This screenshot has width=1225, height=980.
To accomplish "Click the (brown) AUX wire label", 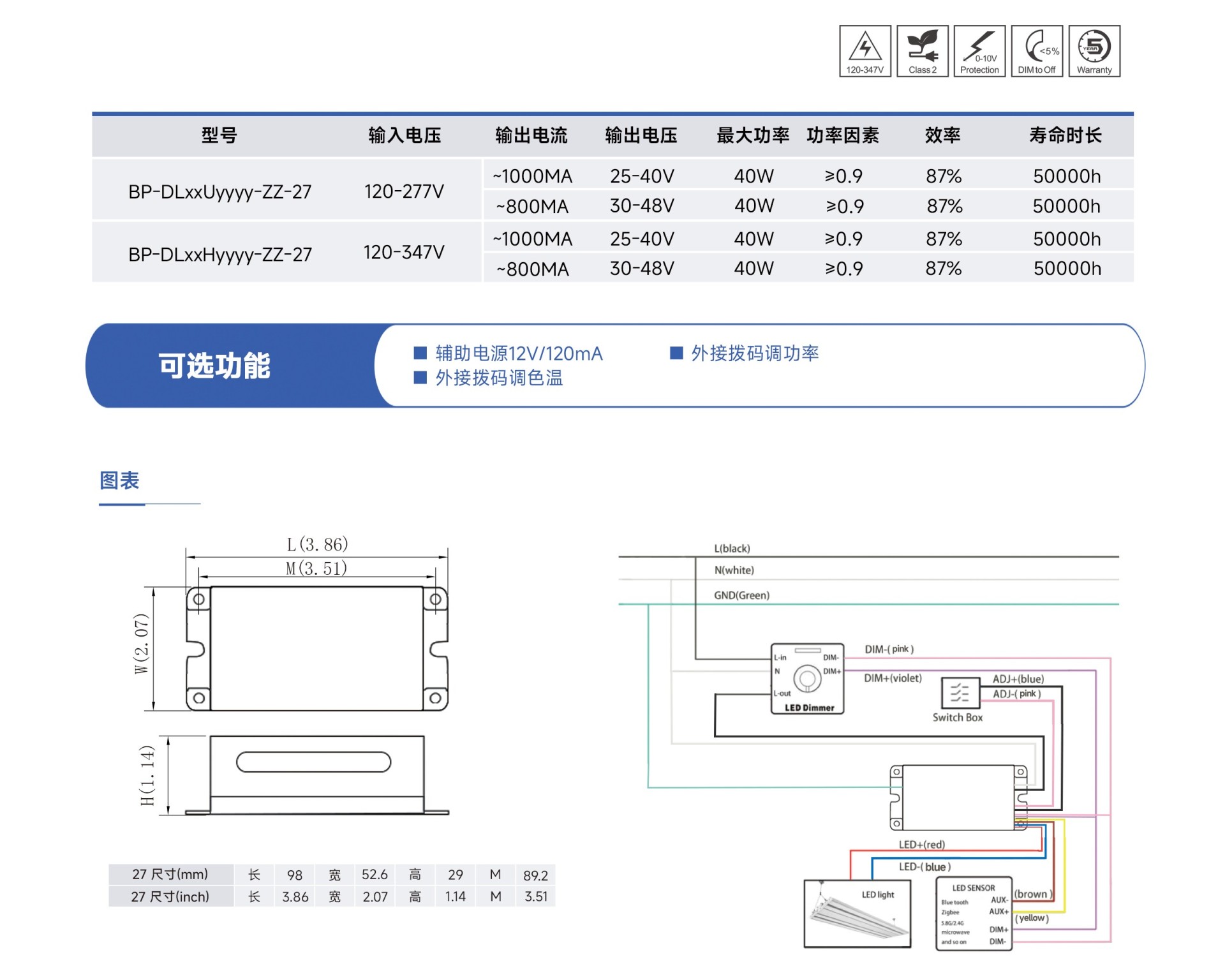I will pos(1034,894).
